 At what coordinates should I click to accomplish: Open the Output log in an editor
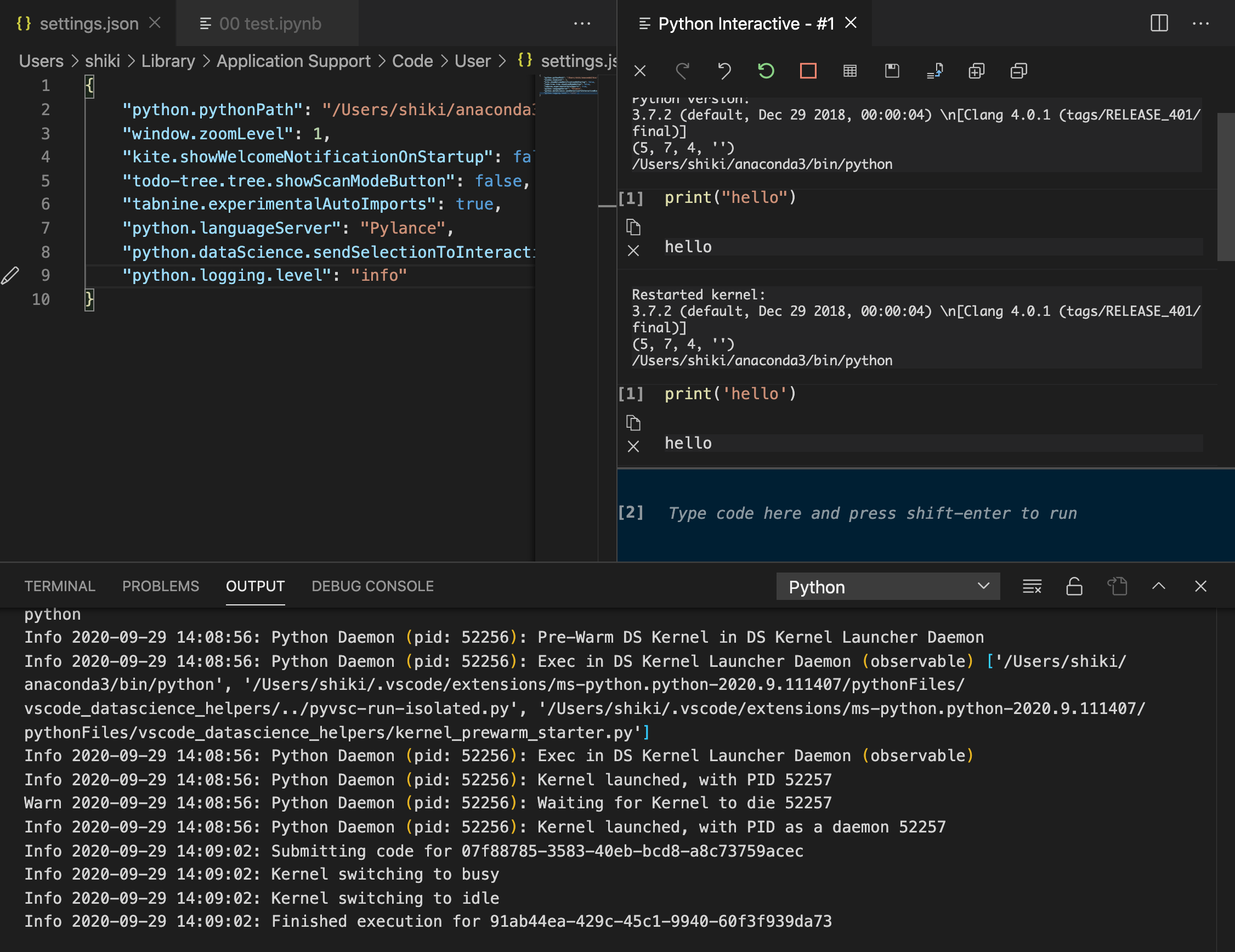point(1119,586)
